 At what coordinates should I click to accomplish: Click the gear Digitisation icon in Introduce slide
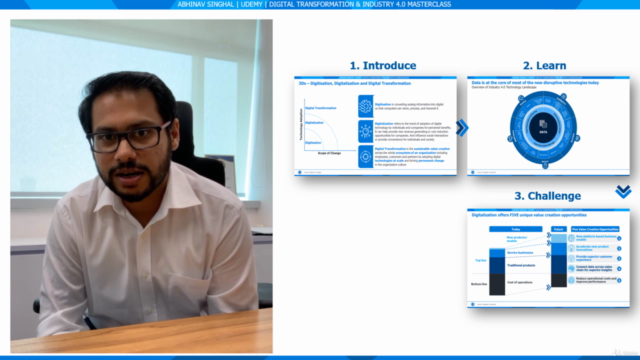click(365, 106)
